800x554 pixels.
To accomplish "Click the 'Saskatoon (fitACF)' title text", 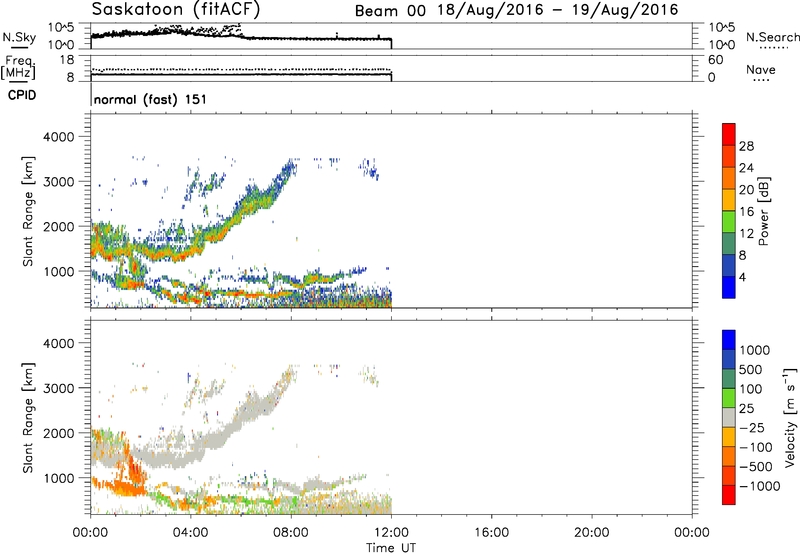I will click(176, 10).
